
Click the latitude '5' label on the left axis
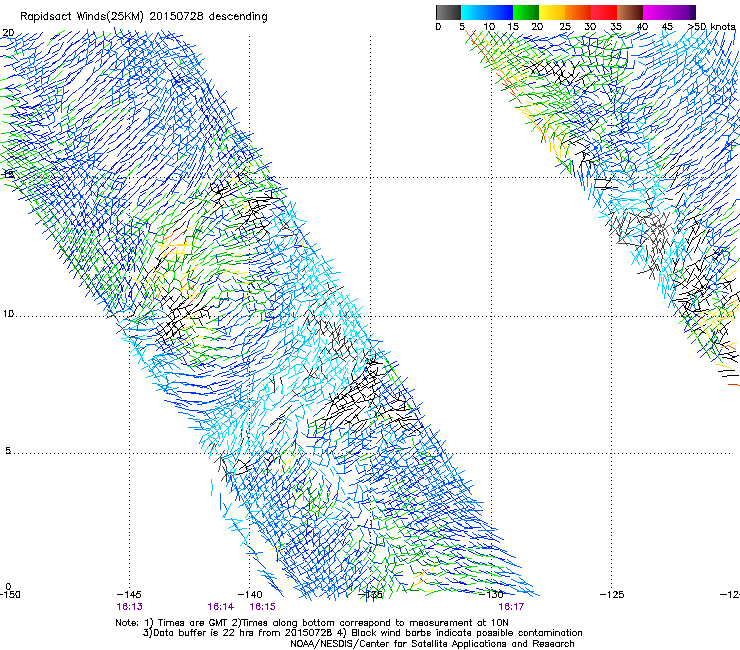point(8,451)
